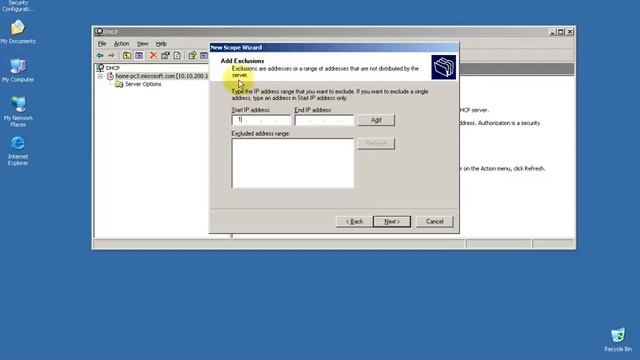Open the Action menu
The image size is (640, 360).
(121, 44)
